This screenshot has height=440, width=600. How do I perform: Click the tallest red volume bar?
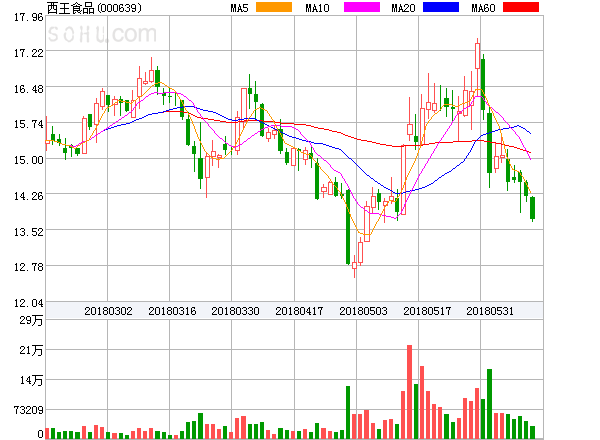[409, 392]
